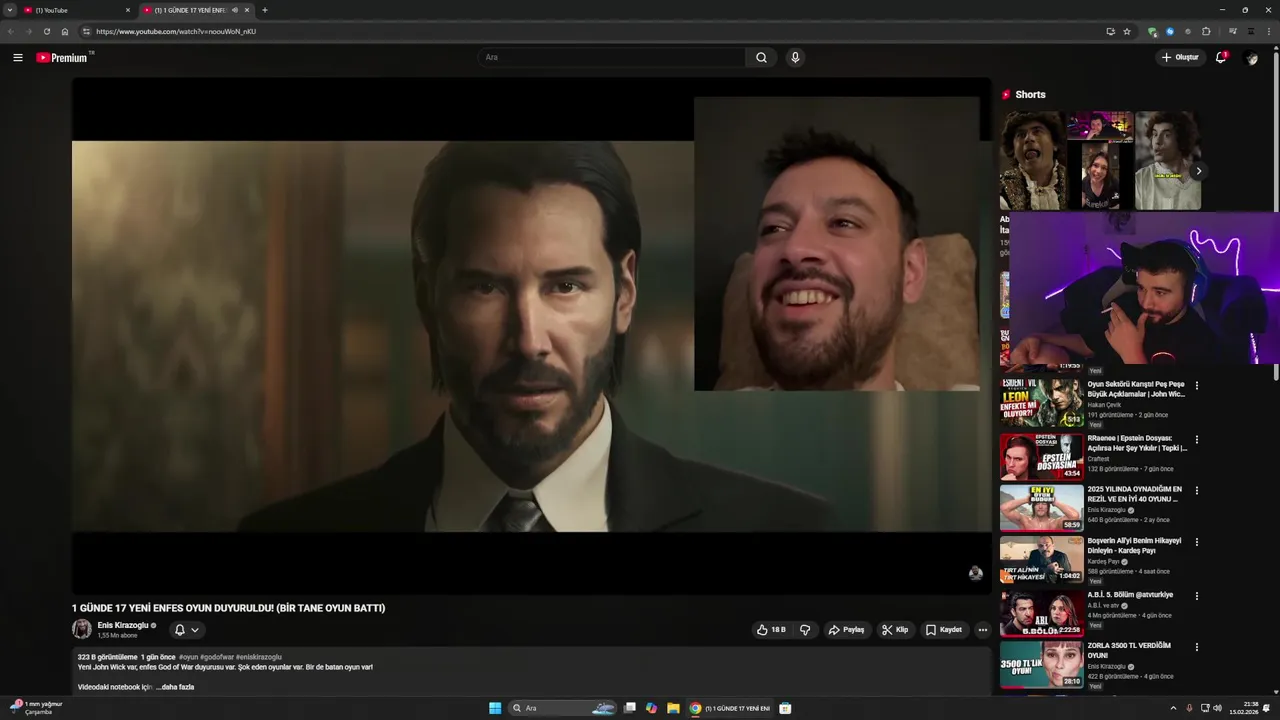The image size is (1280, 720).
Task: Open options for ZORLA 3500 TL video
Action: [1197, 647]
